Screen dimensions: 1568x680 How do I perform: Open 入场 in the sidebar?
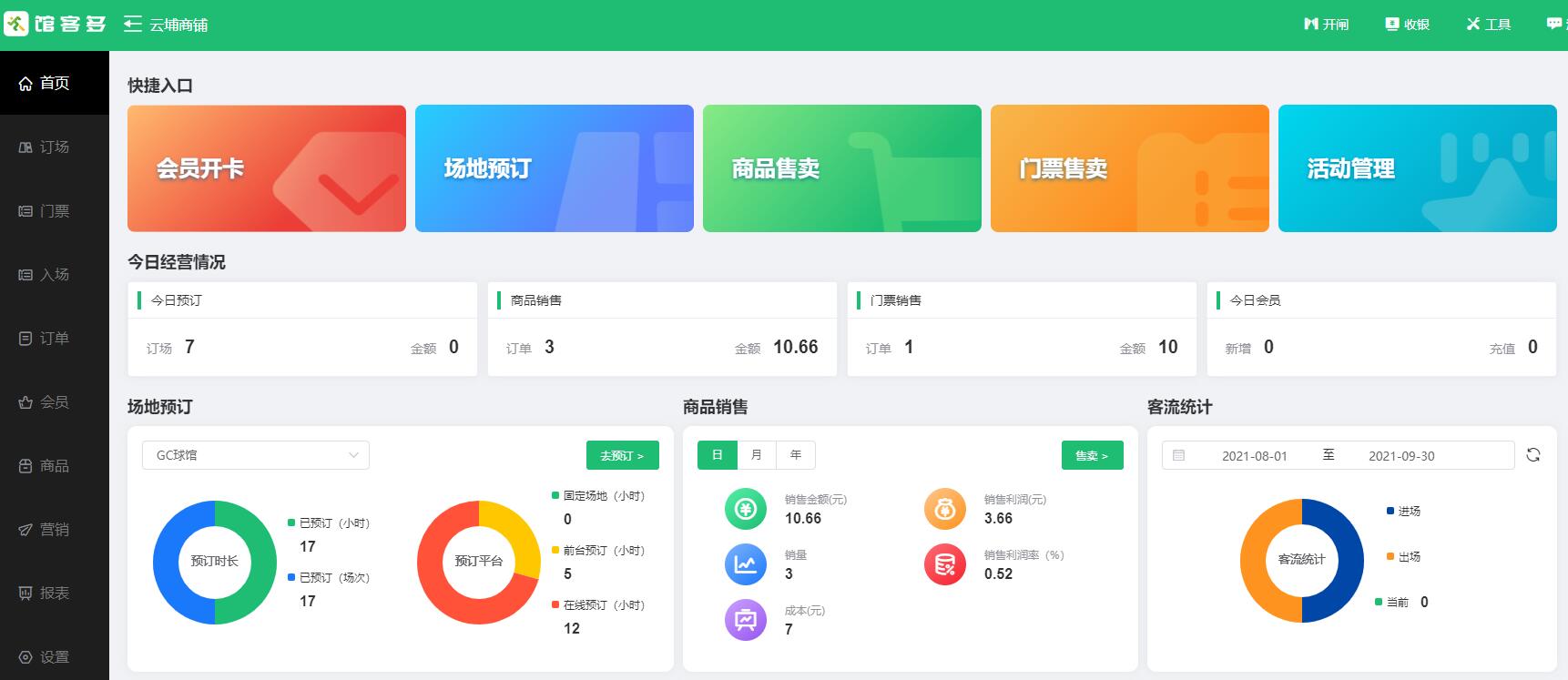(55, 274)
